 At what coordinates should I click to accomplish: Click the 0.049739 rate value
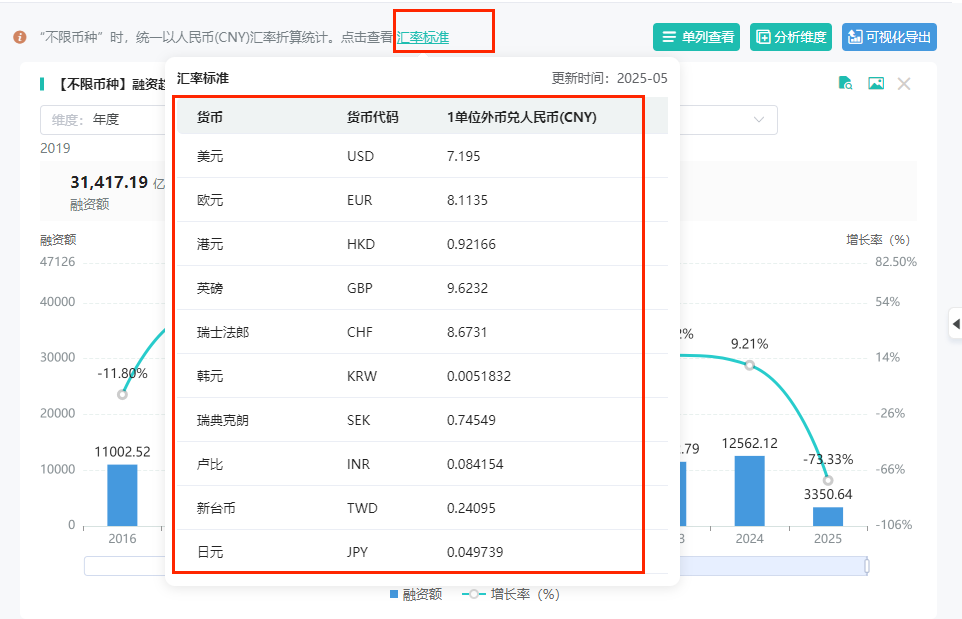tap(475, 552)
